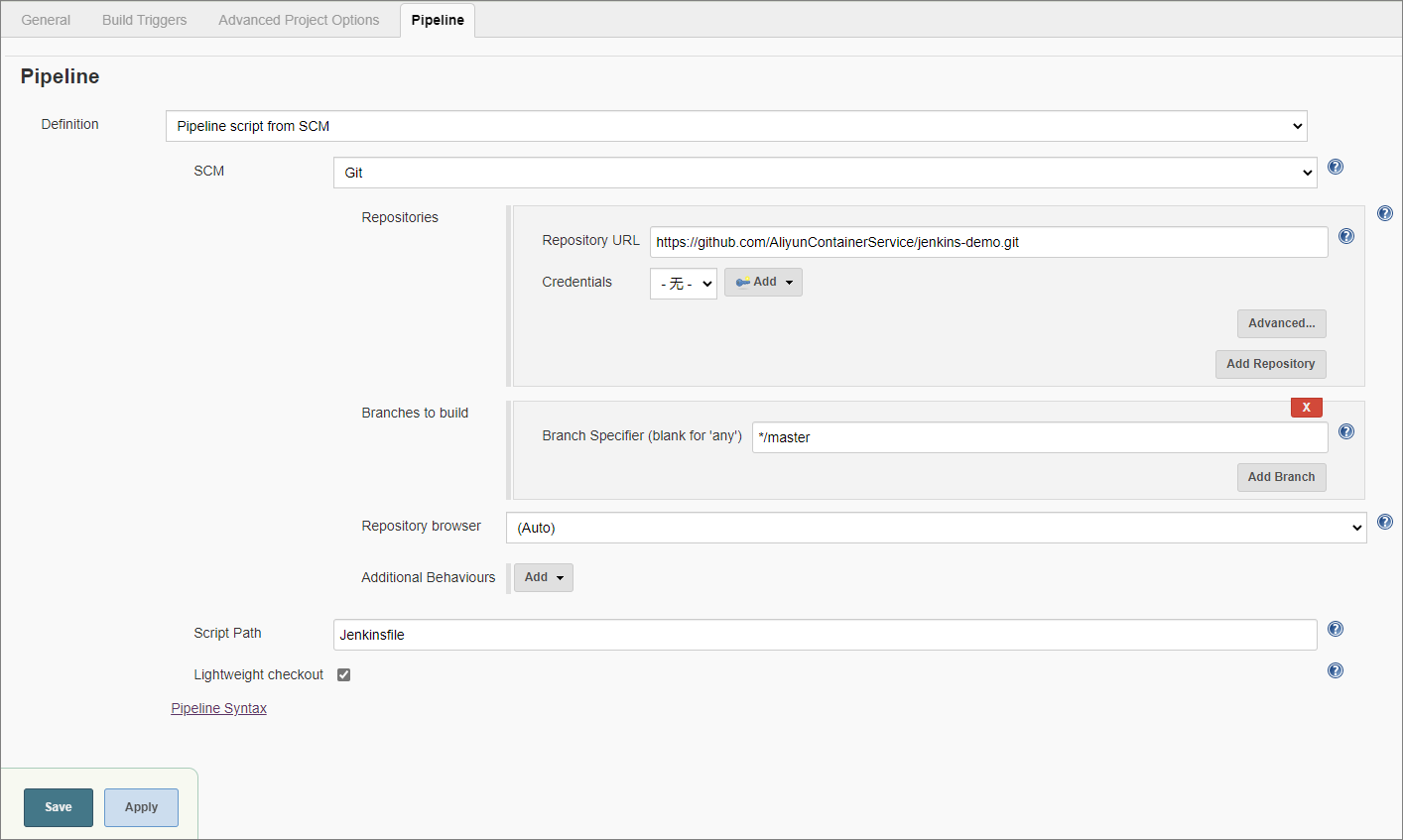Screen dimensions: 1403x840
Task: Click the Branches to build label
Action: pos(415,413)
